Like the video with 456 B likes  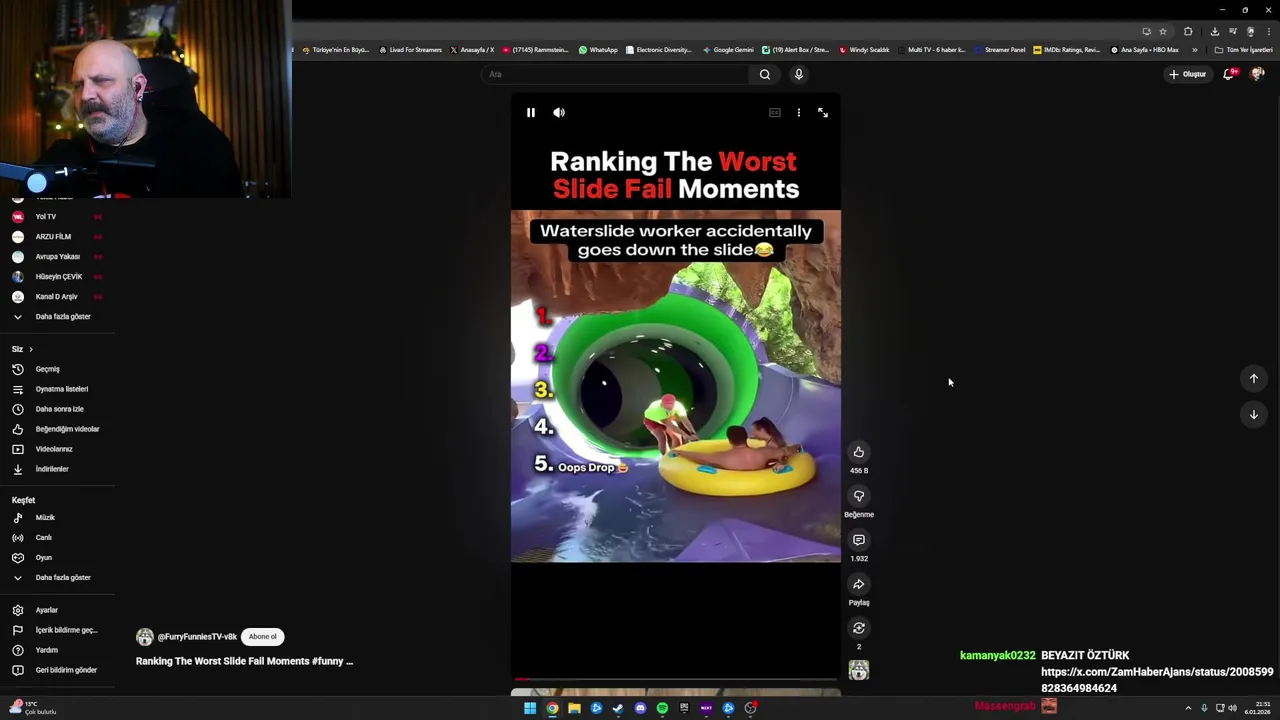[859, 452]
